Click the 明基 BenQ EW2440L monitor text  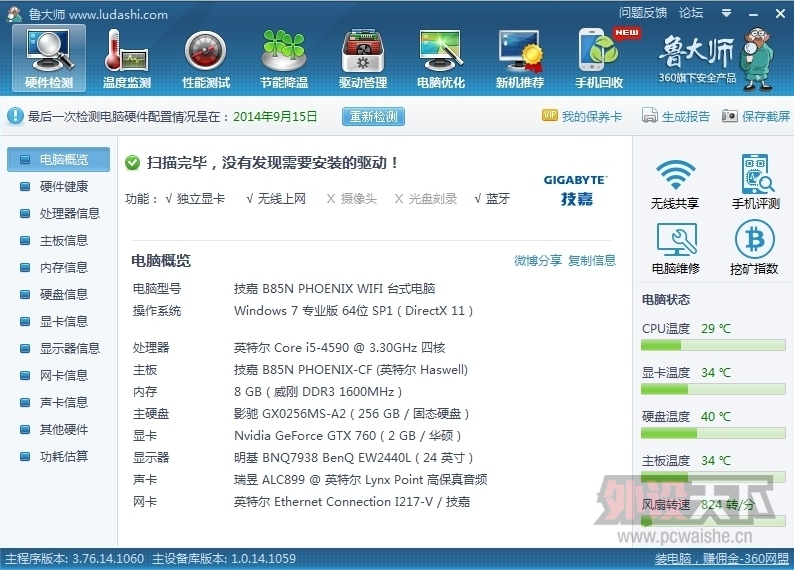click(353, 458)
